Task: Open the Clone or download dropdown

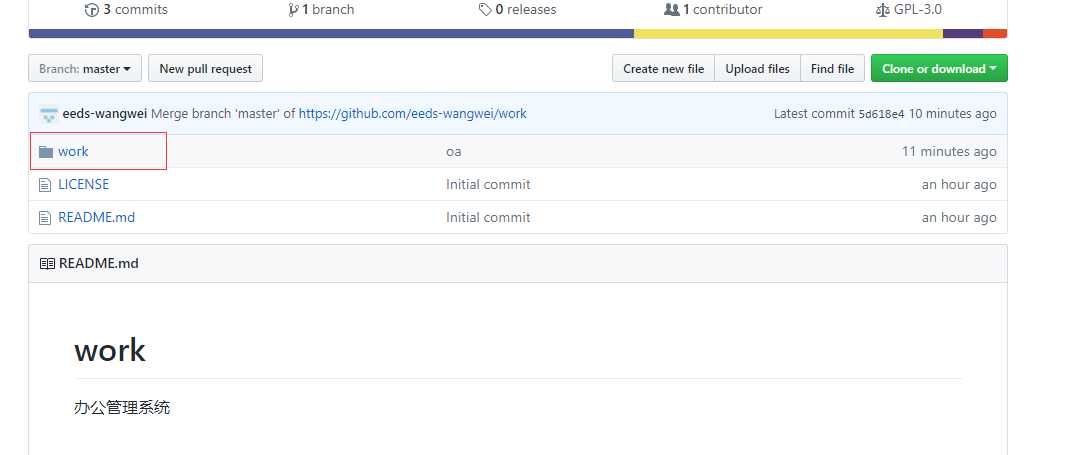Action: [939, 69]
